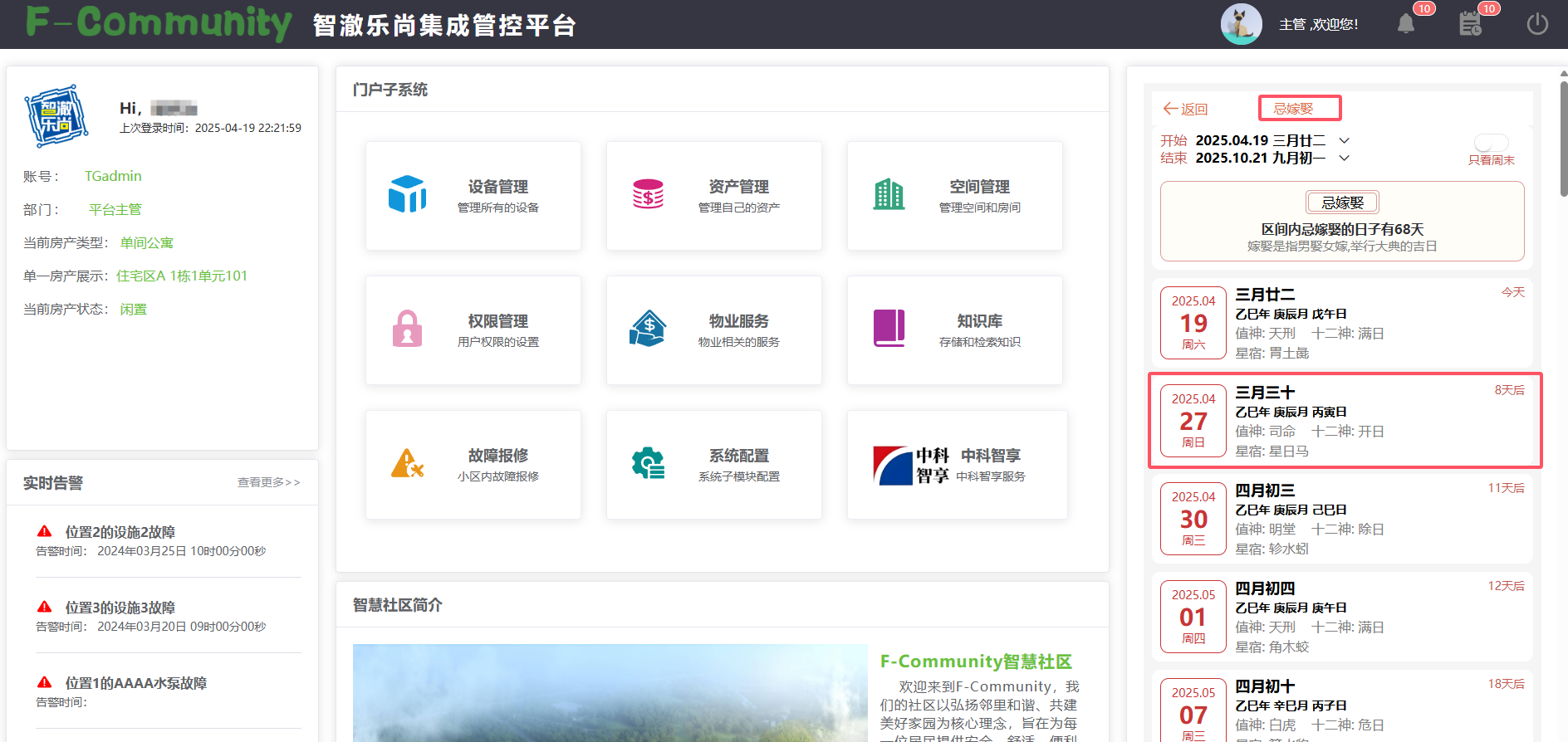This screenshot has height=742, width=1568.
Task: Open the 系统配置 card title
Action: coord(739,456)
